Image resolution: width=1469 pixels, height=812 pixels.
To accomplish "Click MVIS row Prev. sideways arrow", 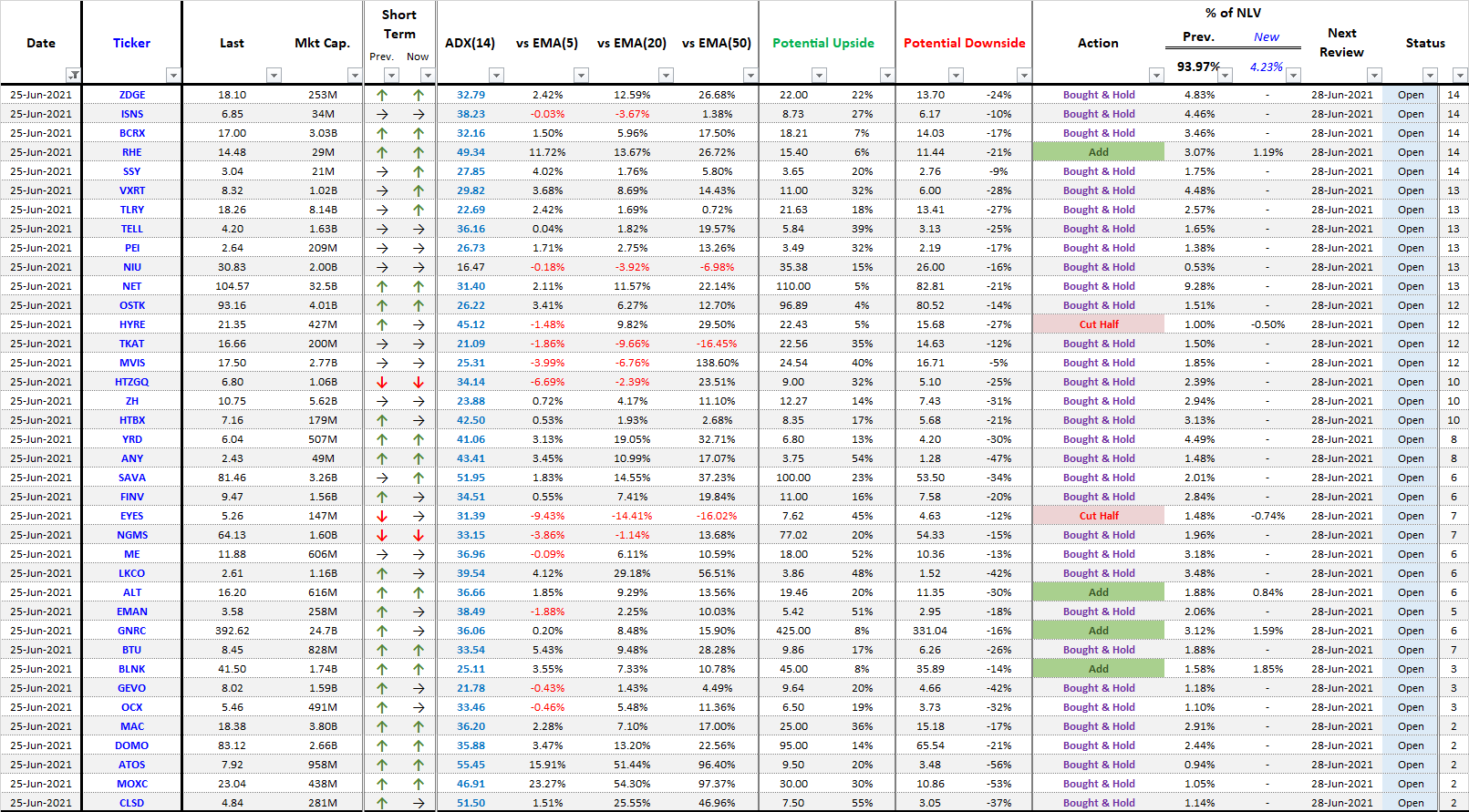I will coord(382,363).
